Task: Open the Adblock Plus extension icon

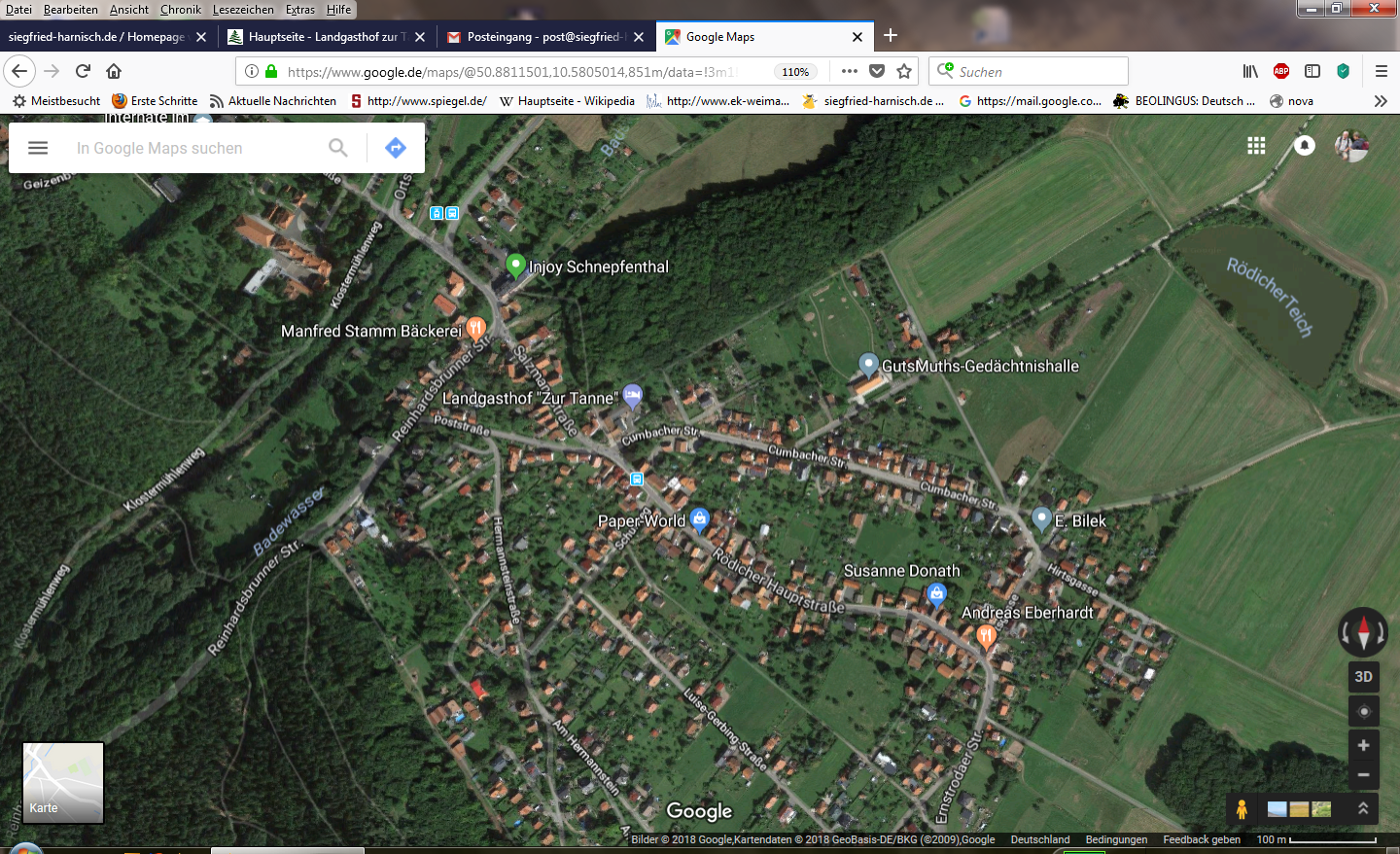Action: click(x=1281, y=71)
